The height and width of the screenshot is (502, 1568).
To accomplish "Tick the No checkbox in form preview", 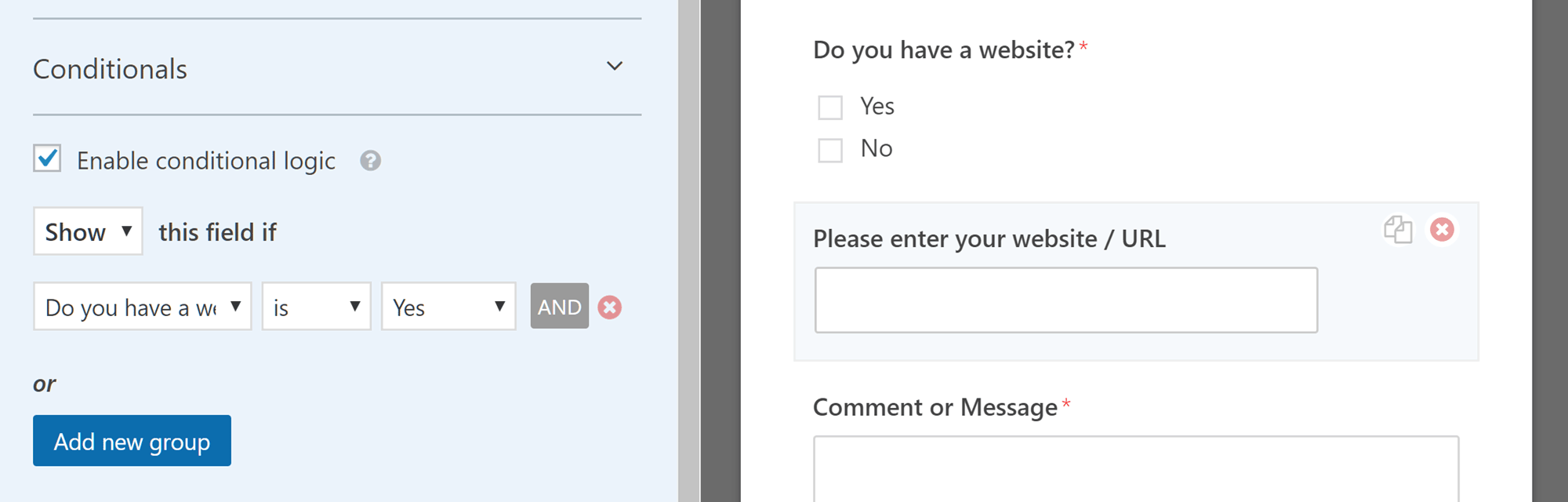I will [x=830, y=150].
